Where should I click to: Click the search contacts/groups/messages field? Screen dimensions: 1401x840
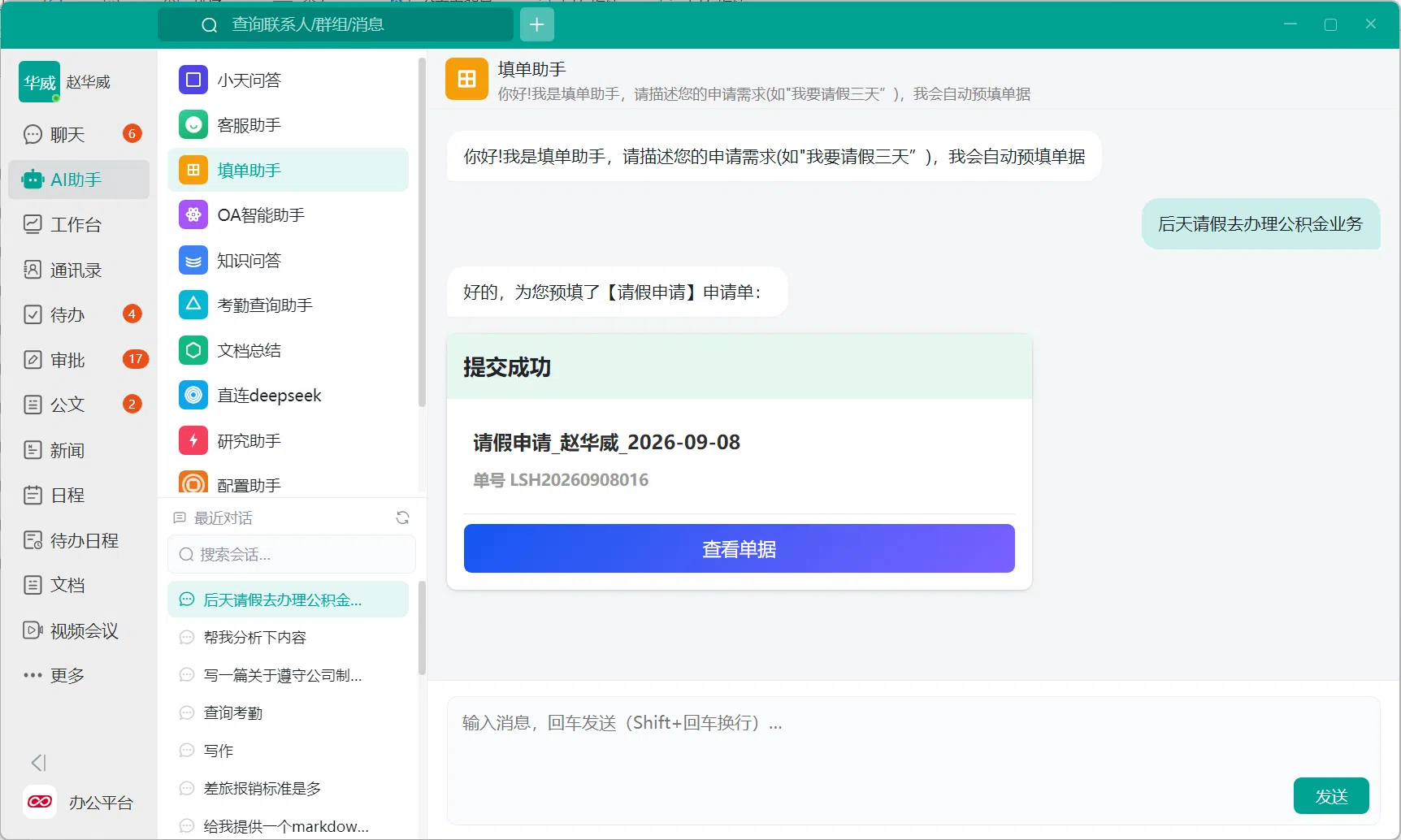click(336, 24)
